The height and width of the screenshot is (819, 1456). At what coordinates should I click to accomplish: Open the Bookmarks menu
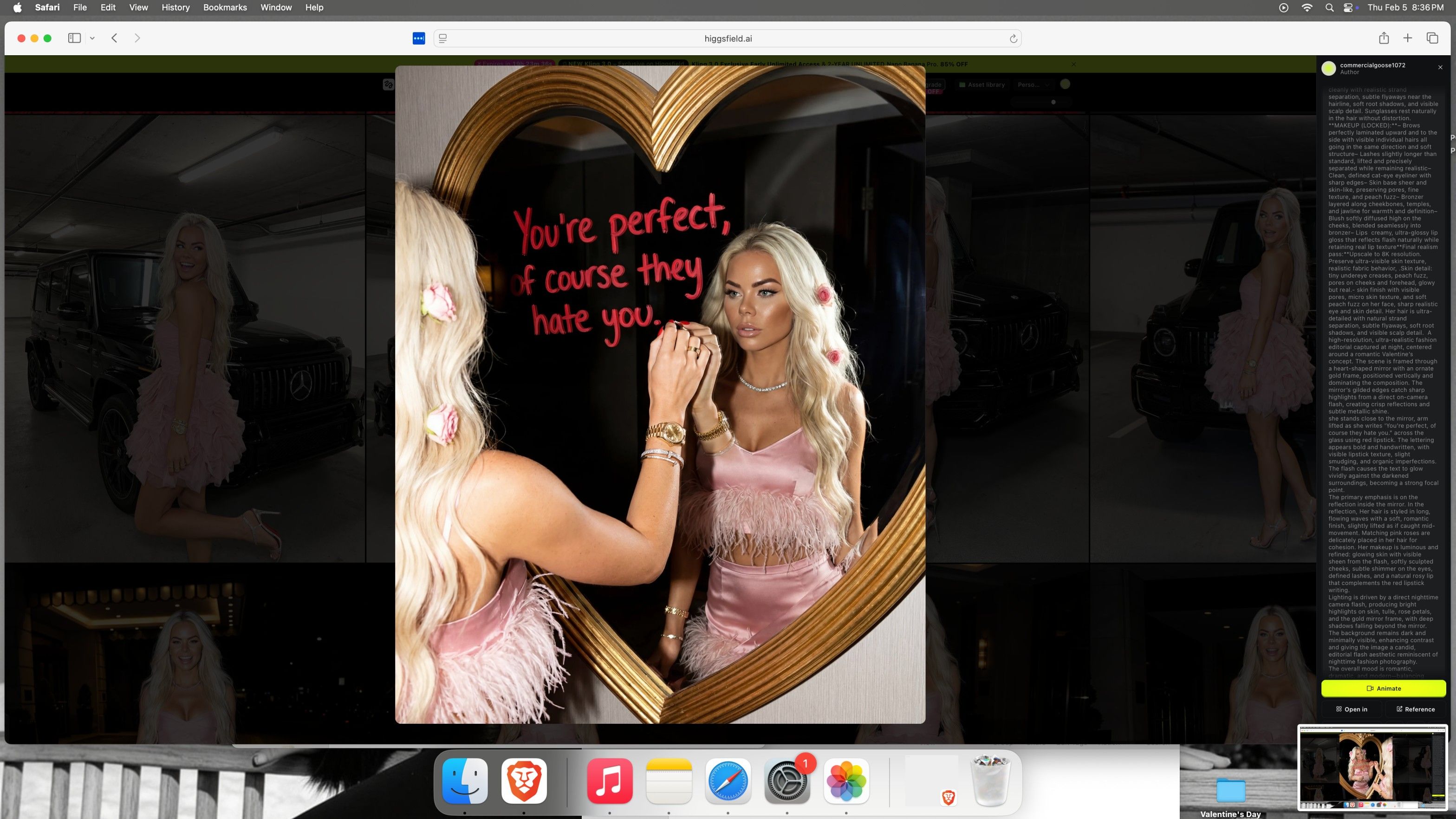(224, 7)
